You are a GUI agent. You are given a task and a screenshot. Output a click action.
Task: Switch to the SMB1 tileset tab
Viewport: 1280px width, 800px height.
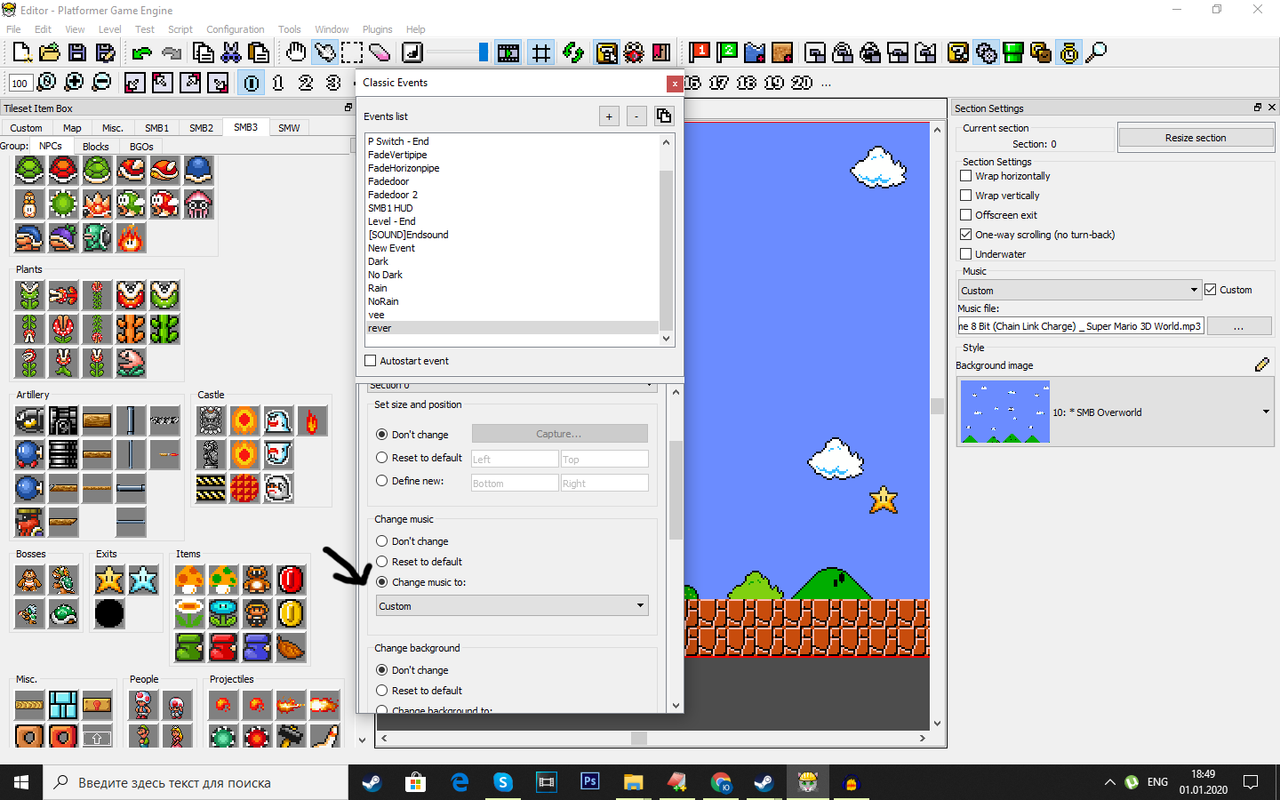tap(157, 128)
